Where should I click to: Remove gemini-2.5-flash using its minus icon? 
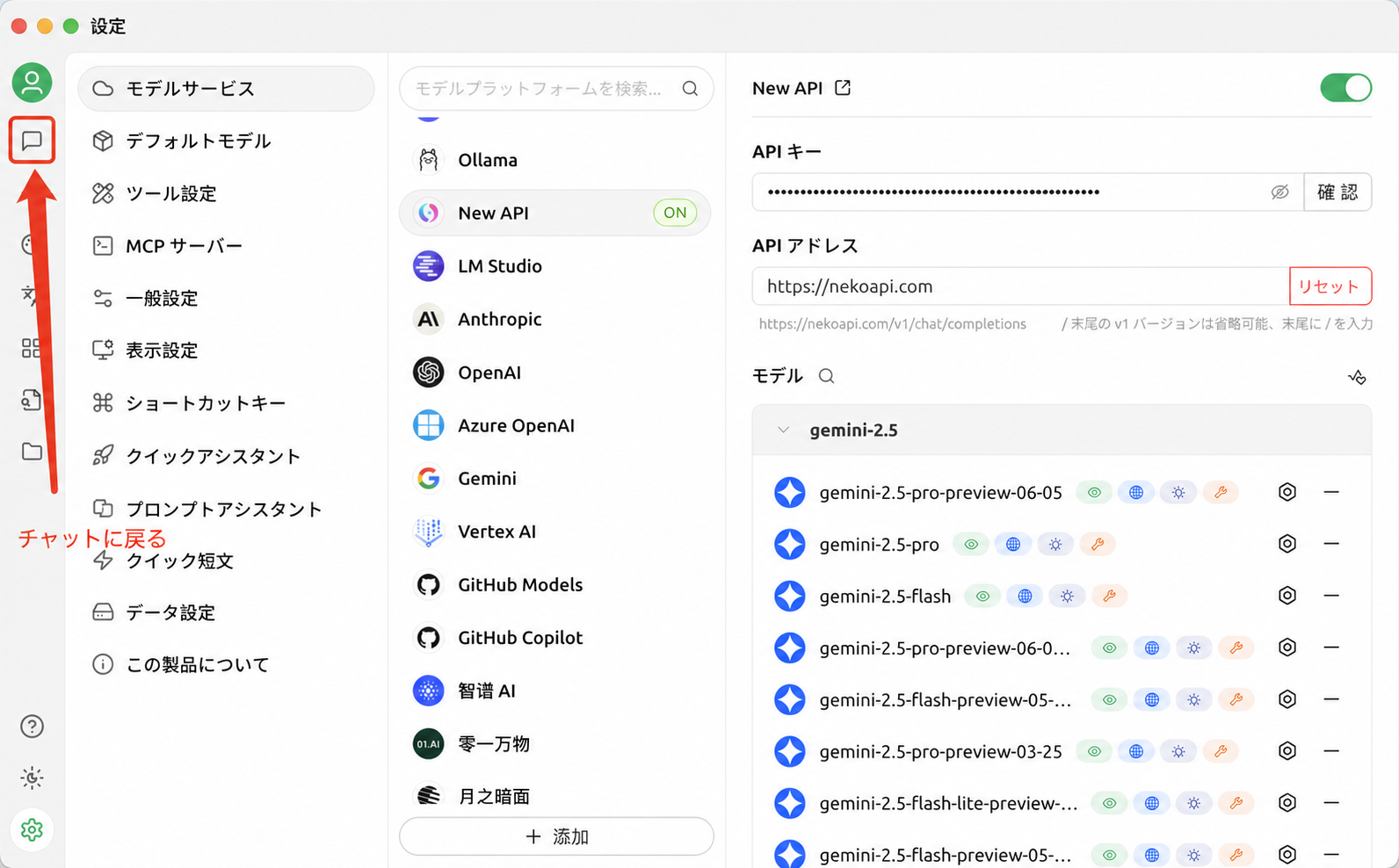coord(1331,596)
